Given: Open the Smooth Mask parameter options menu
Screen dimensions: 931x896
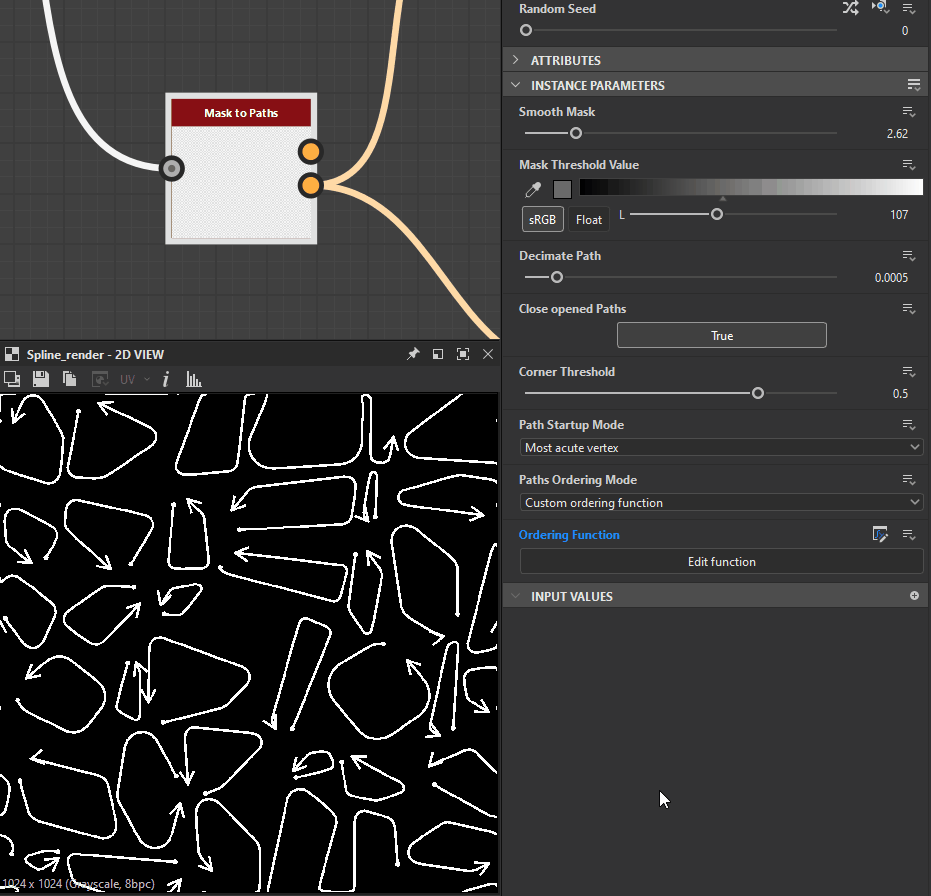Looking at the screenshot, I should tap(908, 112).
